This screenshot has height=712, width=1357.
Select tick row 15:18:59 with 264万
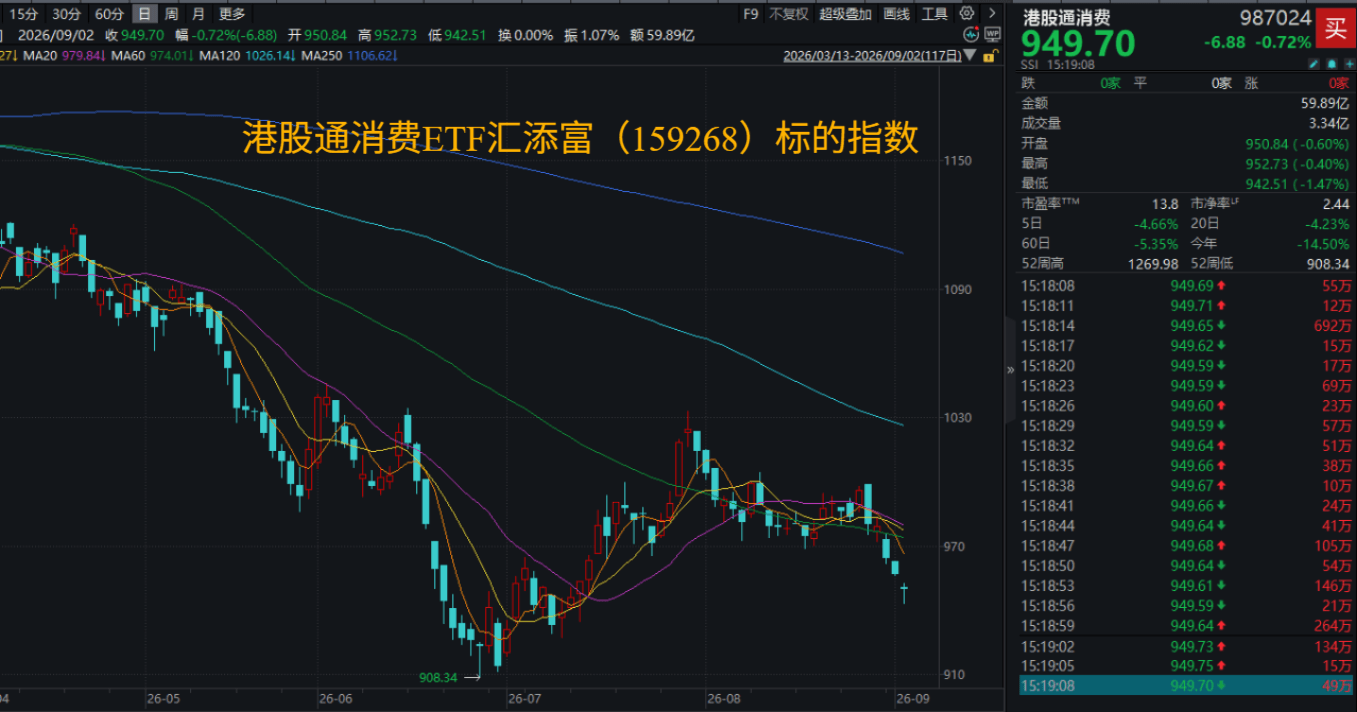(1186, 626)
